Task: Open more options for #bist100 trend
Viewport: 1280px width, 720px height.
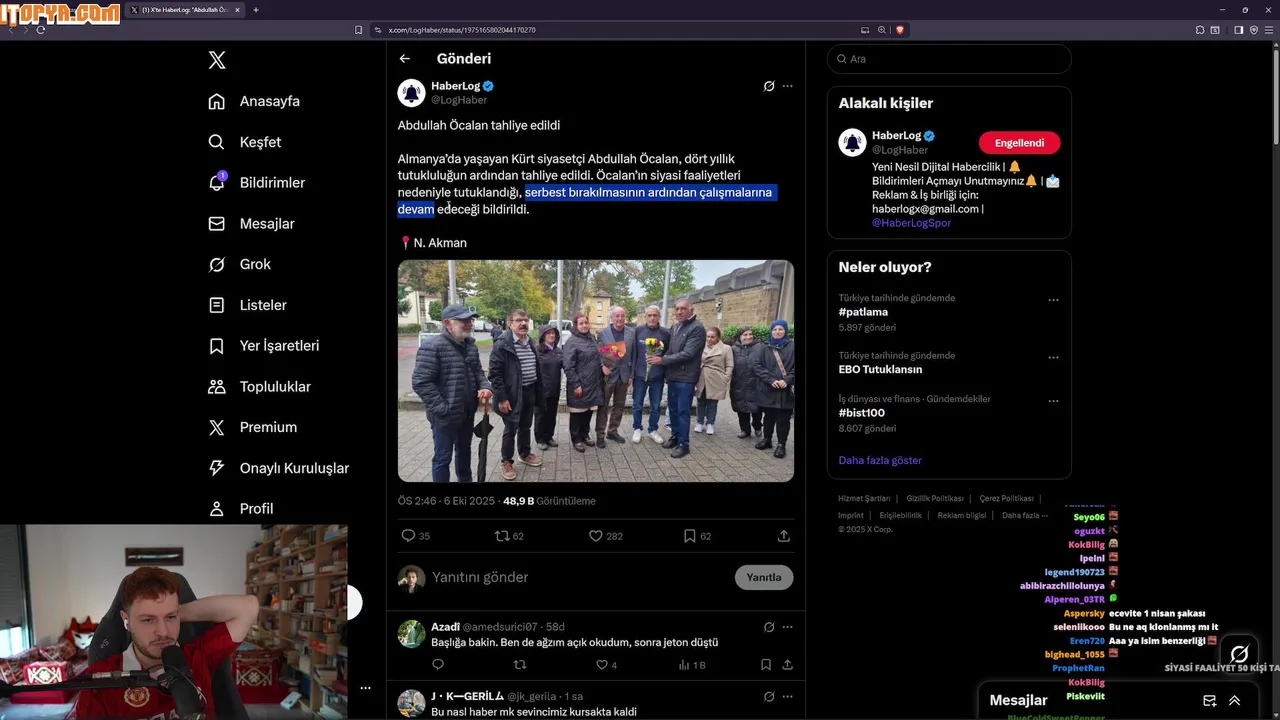Action: (x=1053, y=401)
